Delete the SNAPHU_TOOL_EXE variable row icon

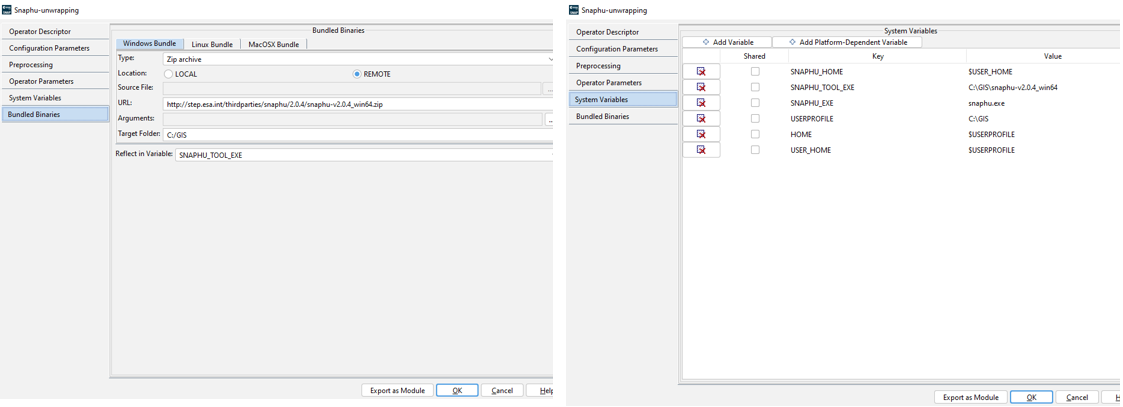[x=701, y=87]
